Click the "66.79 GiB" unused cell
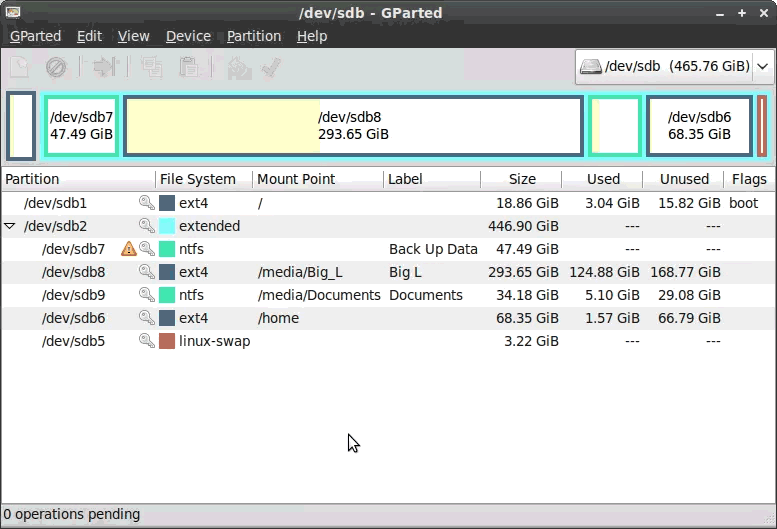777x529 pixels. tap(689, 317)
